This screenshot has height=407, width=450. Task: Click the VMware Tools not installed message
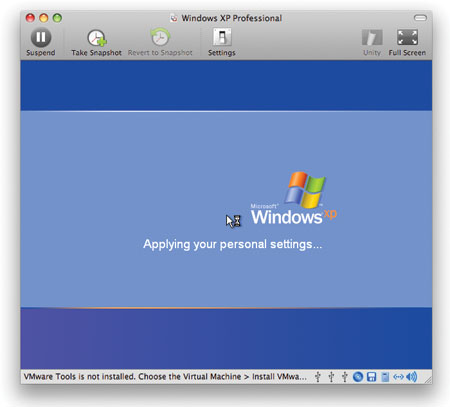point(165,377)
